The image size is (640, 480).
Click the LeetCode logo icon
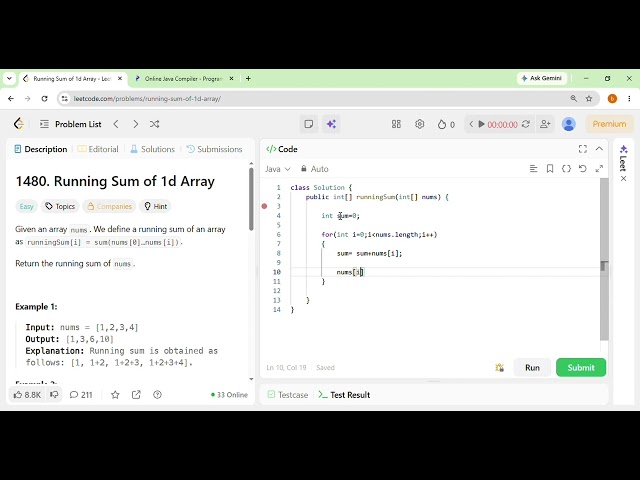[x=19, y=124]
